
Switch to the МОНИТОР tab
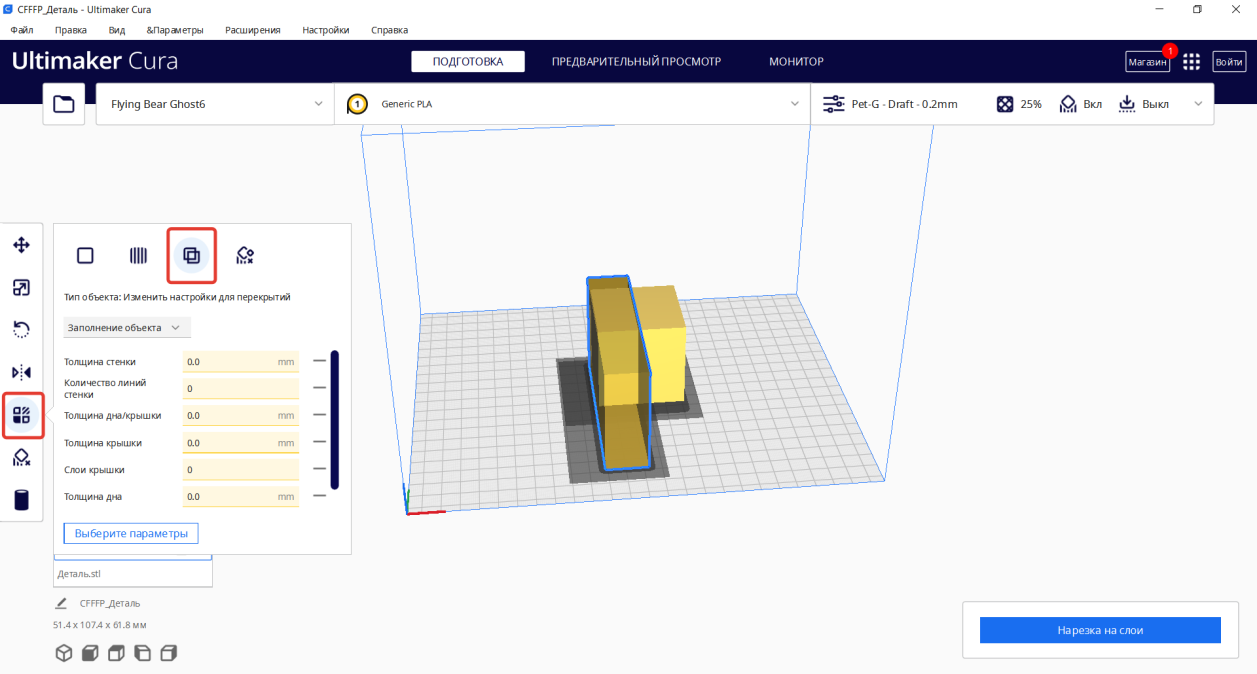point(796,62)
